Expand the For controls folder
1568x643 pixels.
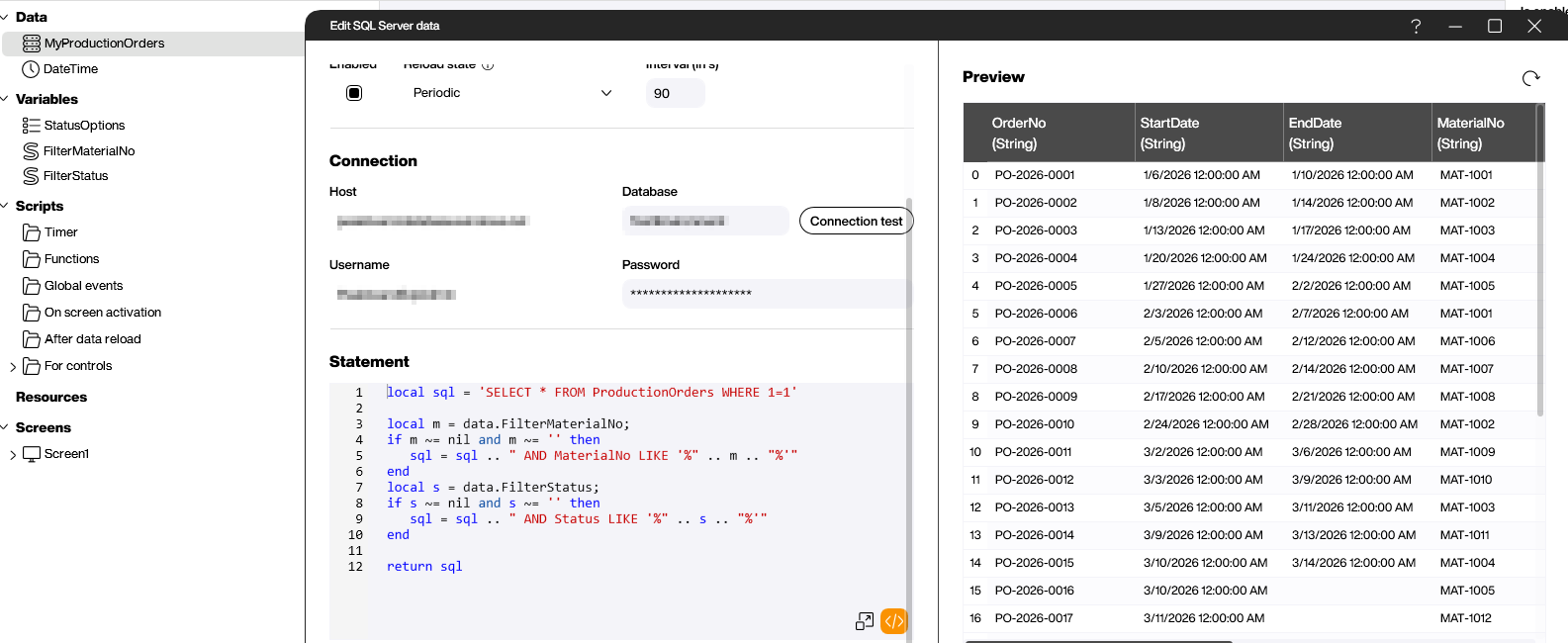coord(13,367)
